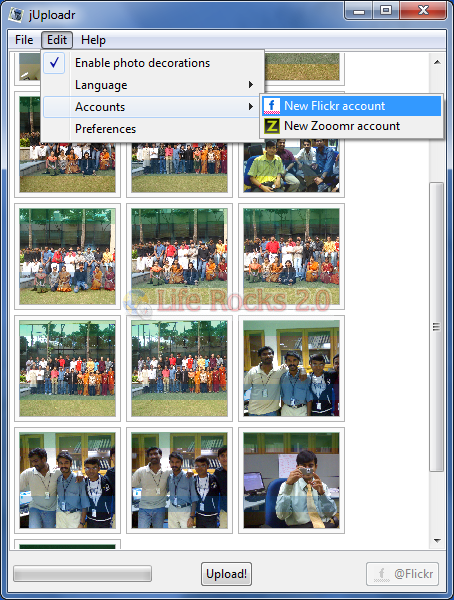The image size is (454, 600).
Task: Click the vertical scrollbar thumb
Action: (437, 327)
